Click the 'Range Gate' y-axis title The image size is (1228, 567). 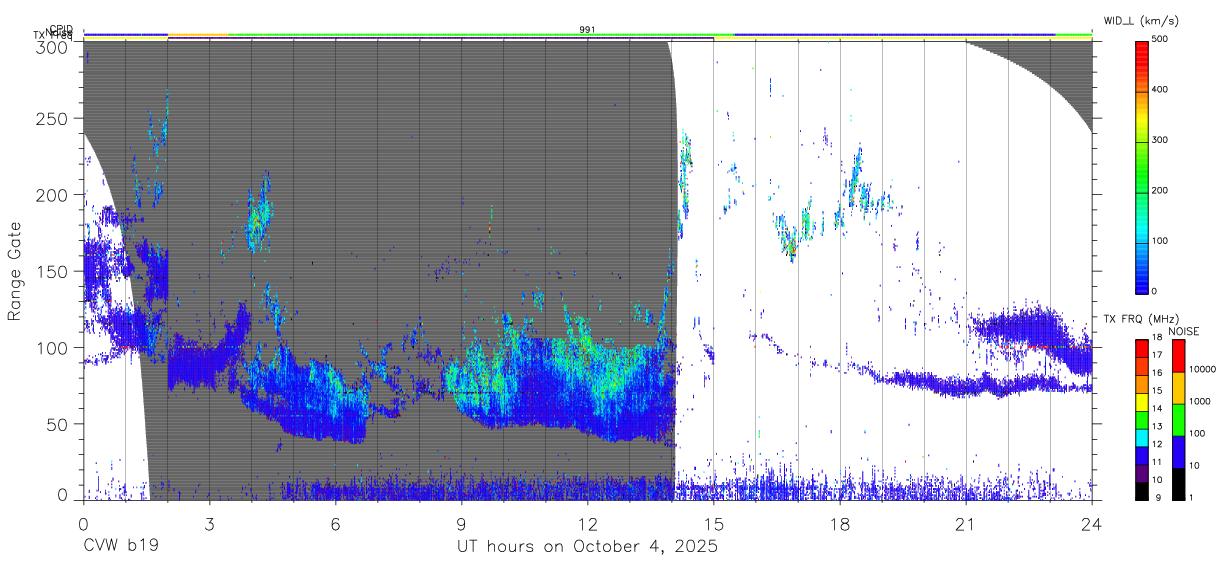[15, 272]
